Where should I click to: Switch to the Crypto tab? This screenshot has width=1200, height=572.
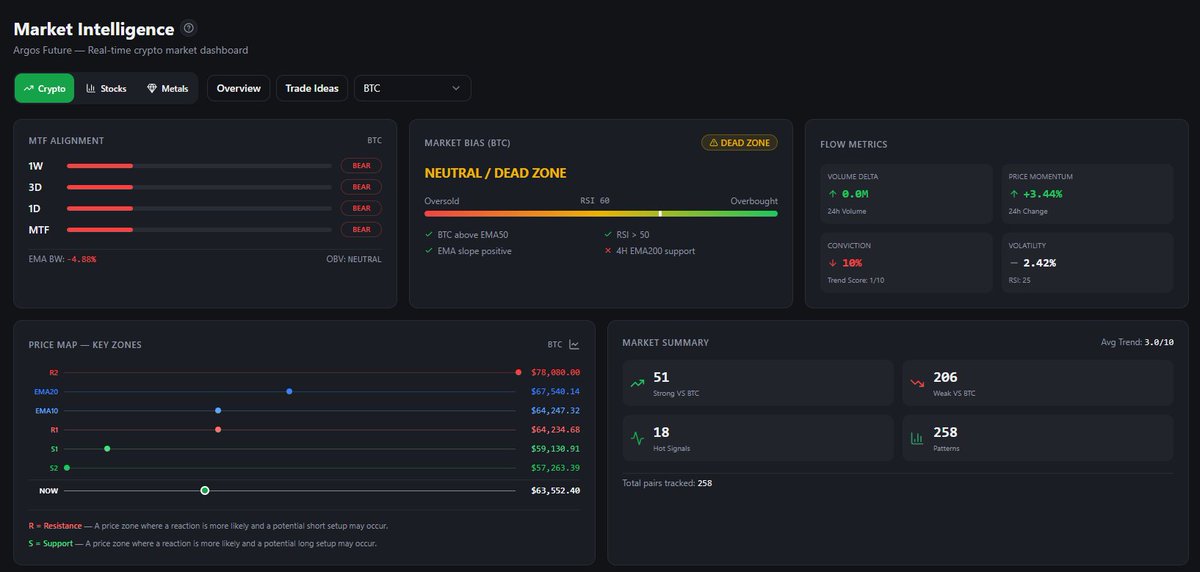click(45, 88)
